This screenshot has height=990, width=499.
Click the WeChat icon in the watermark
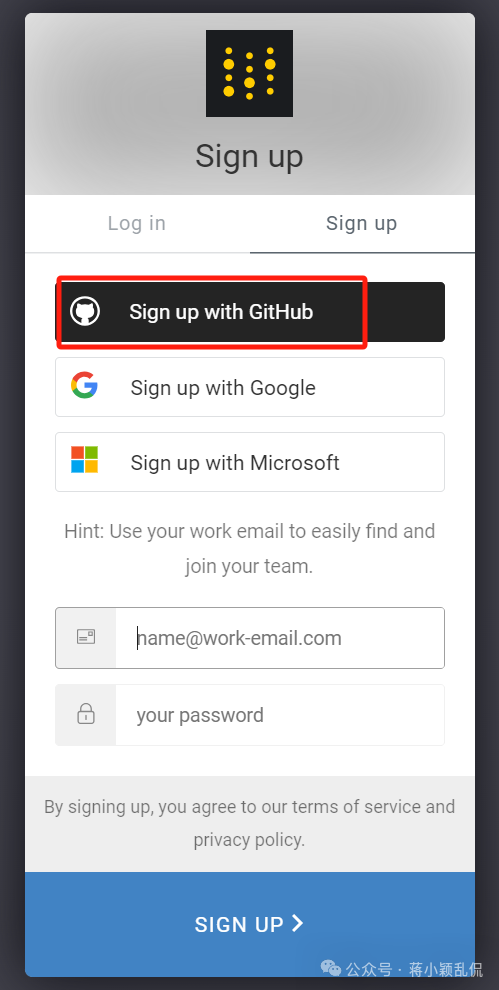[331, 968]
